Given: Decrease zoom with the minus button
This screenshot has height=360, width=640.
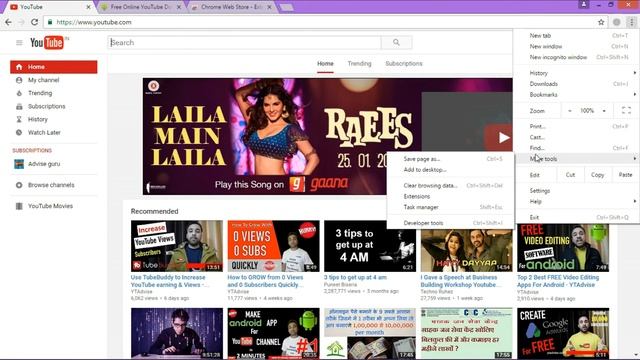Looking at the screenshot, I should 569,111.
